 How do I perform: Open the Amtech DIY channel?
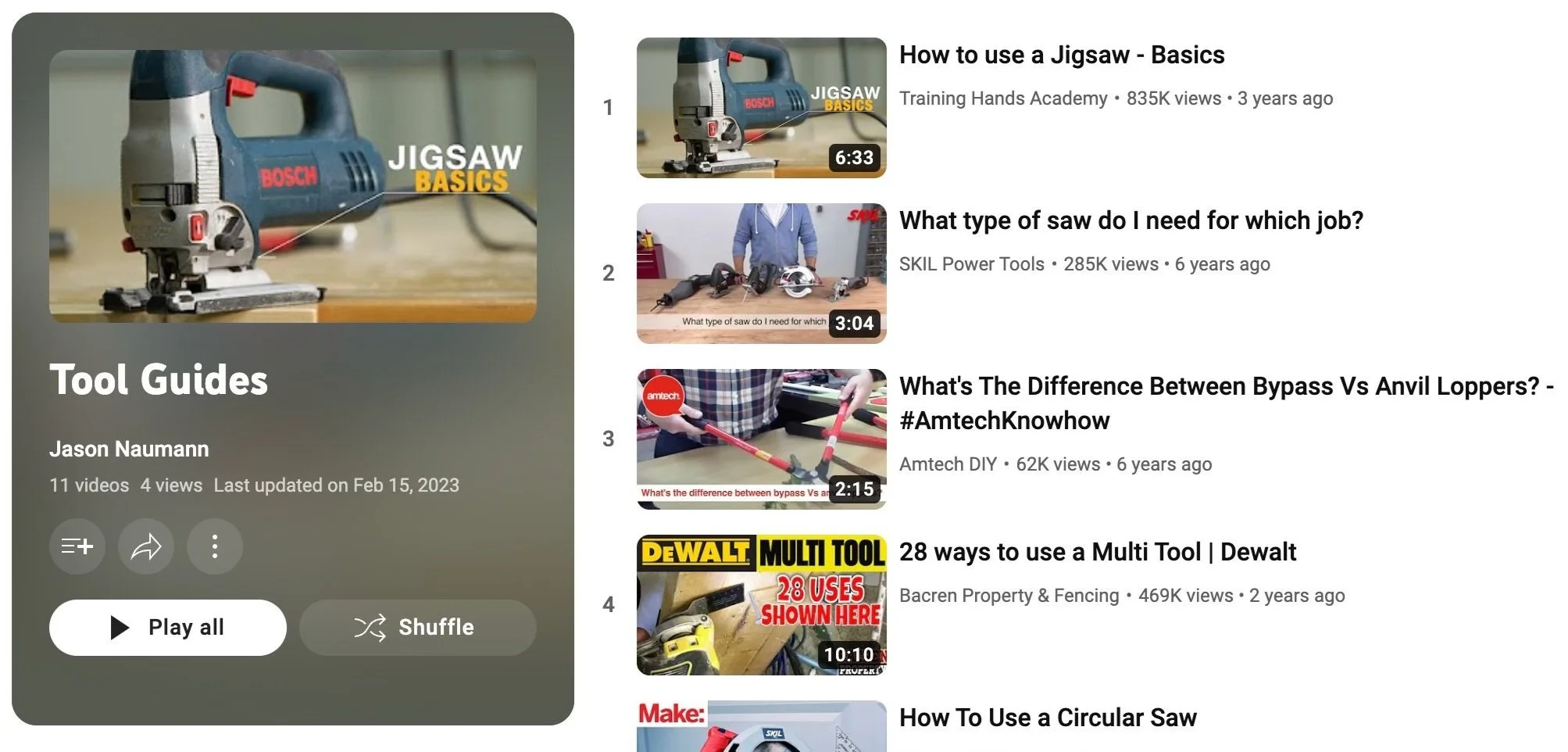click(x=948, y=464)
